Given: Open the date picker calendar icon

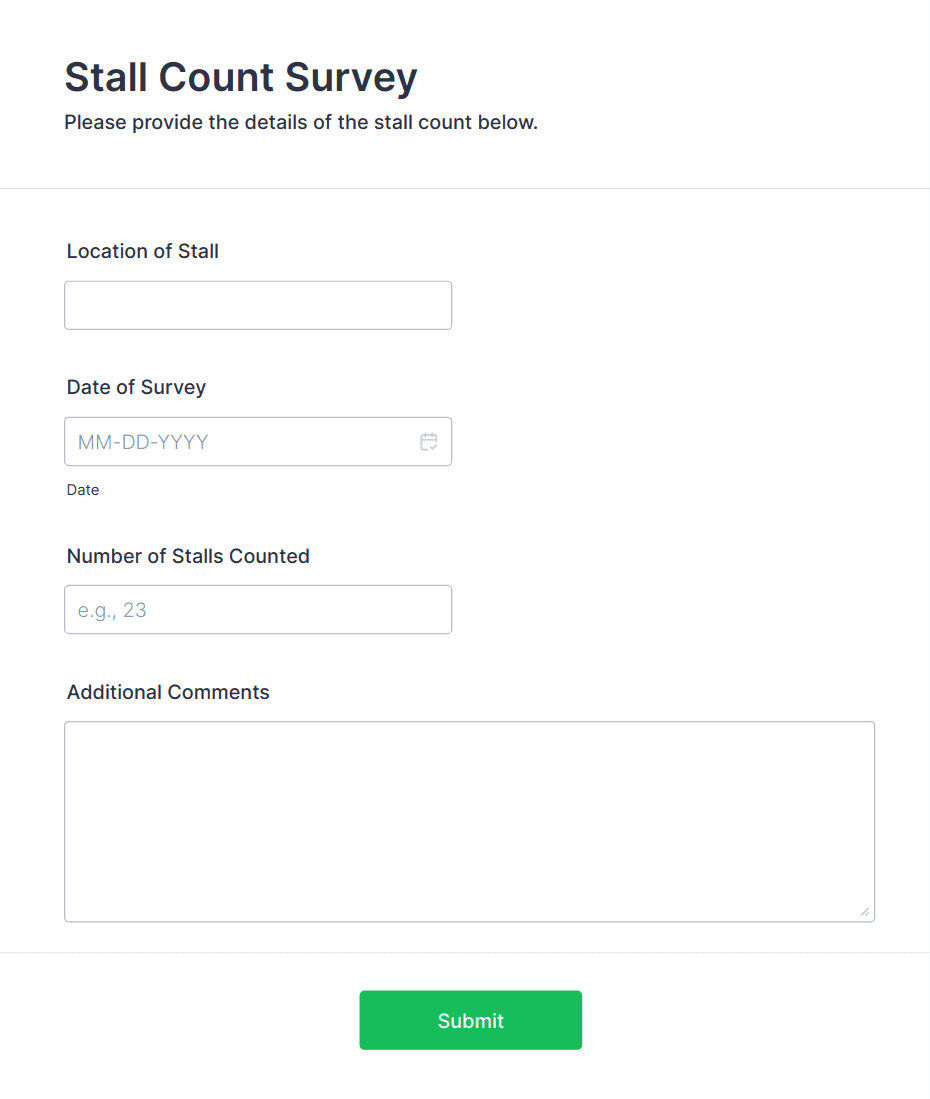Looking at the screenshot, I should point(429,442).
